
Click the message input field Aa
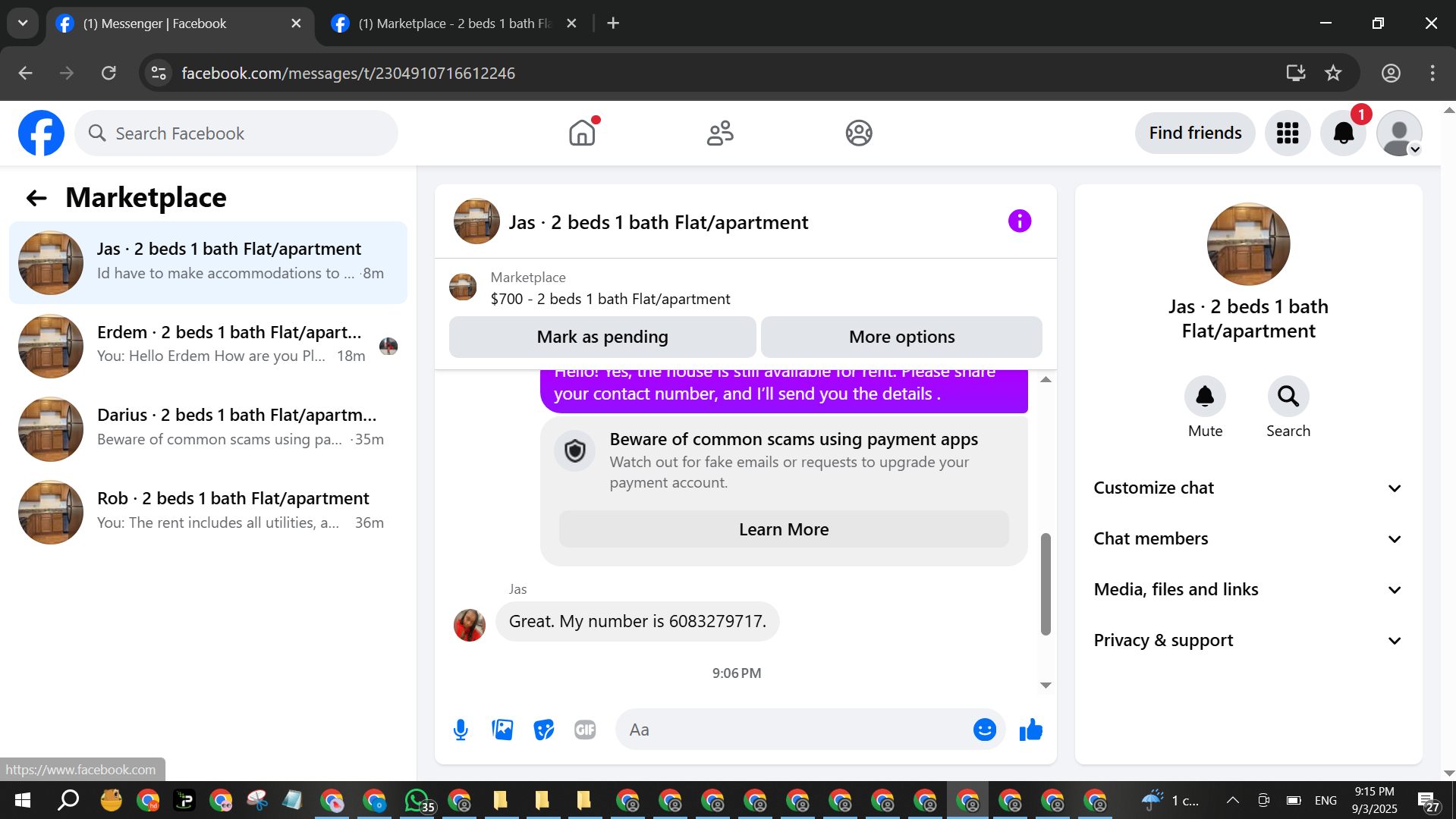point(793,730)
